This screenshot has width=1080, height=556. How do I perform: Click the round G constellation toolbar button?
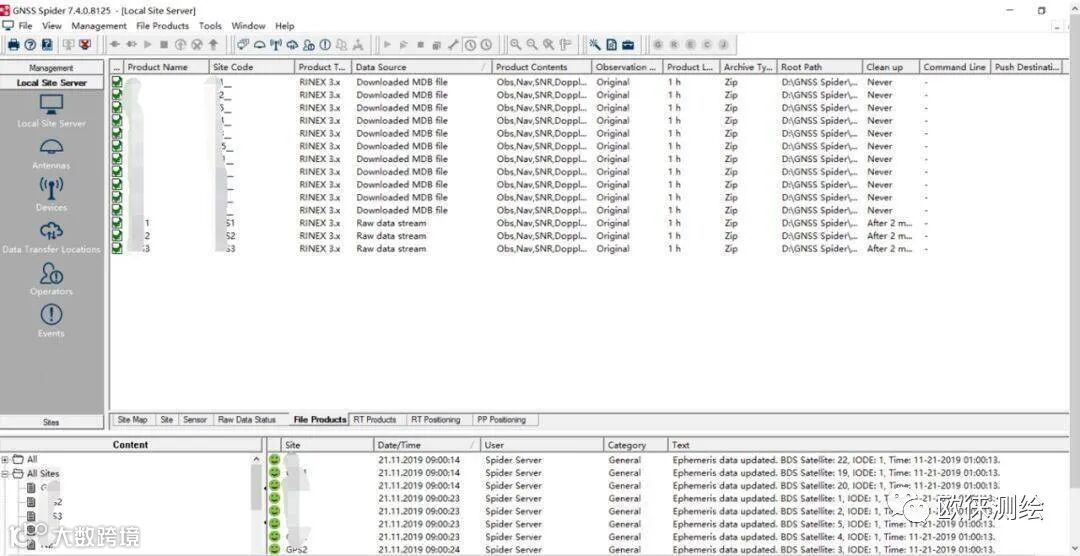[658, 45]
